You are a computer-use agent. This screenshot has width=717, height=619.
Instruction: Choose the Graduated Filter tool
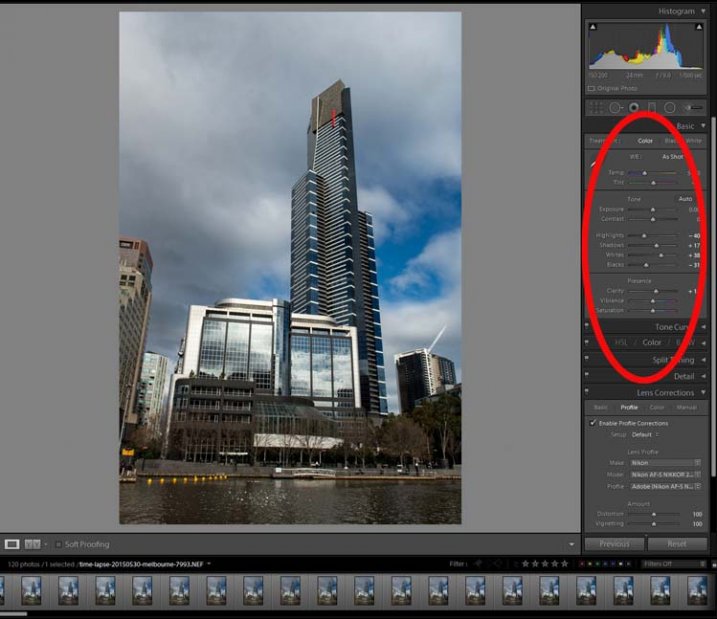pyautogui.click(x=652, y=107)
